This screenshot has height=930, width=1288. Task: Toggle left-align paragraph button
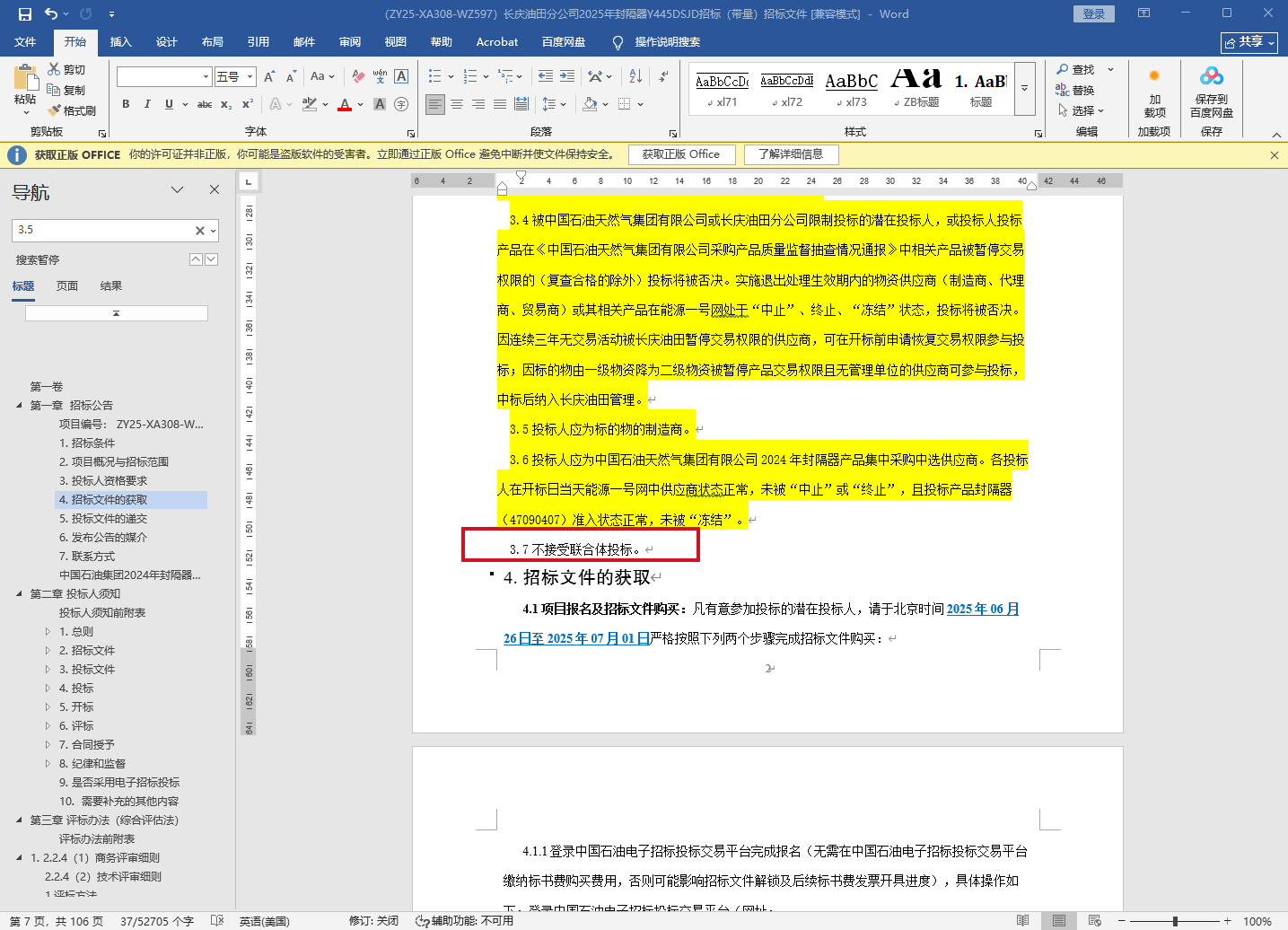pos(435,104)
